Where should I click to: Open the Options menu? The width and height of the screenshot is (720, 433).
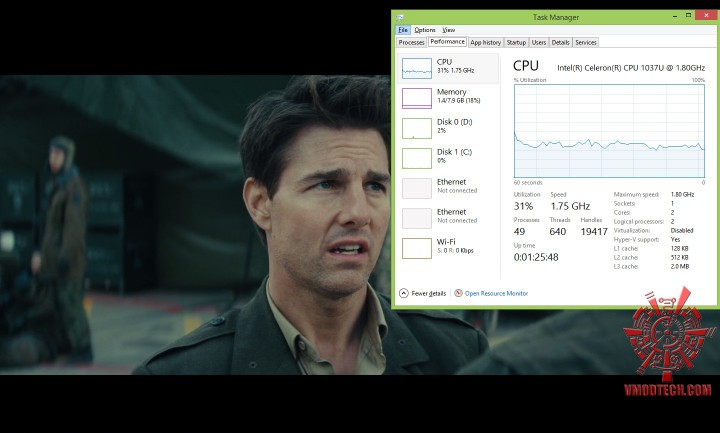(x=425, y=30)
